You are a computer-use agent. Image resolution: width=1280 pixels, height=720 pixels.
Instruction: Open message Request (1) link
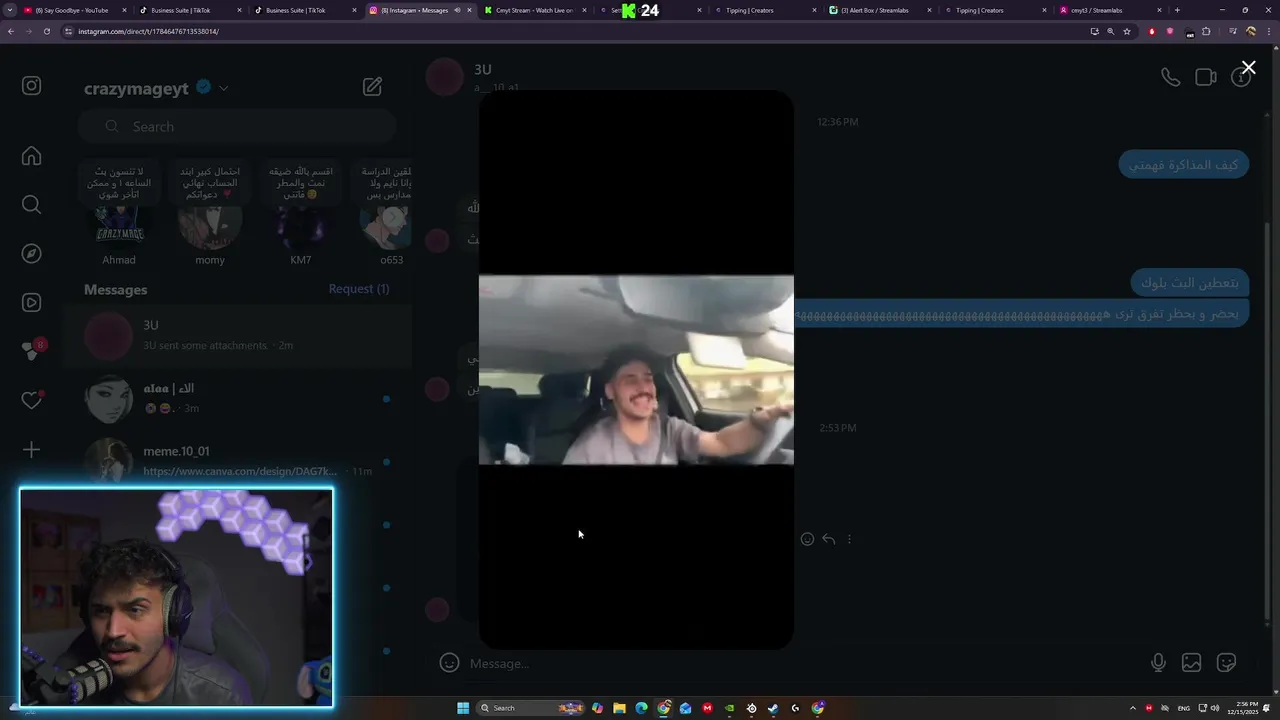[x=359, y=289]
